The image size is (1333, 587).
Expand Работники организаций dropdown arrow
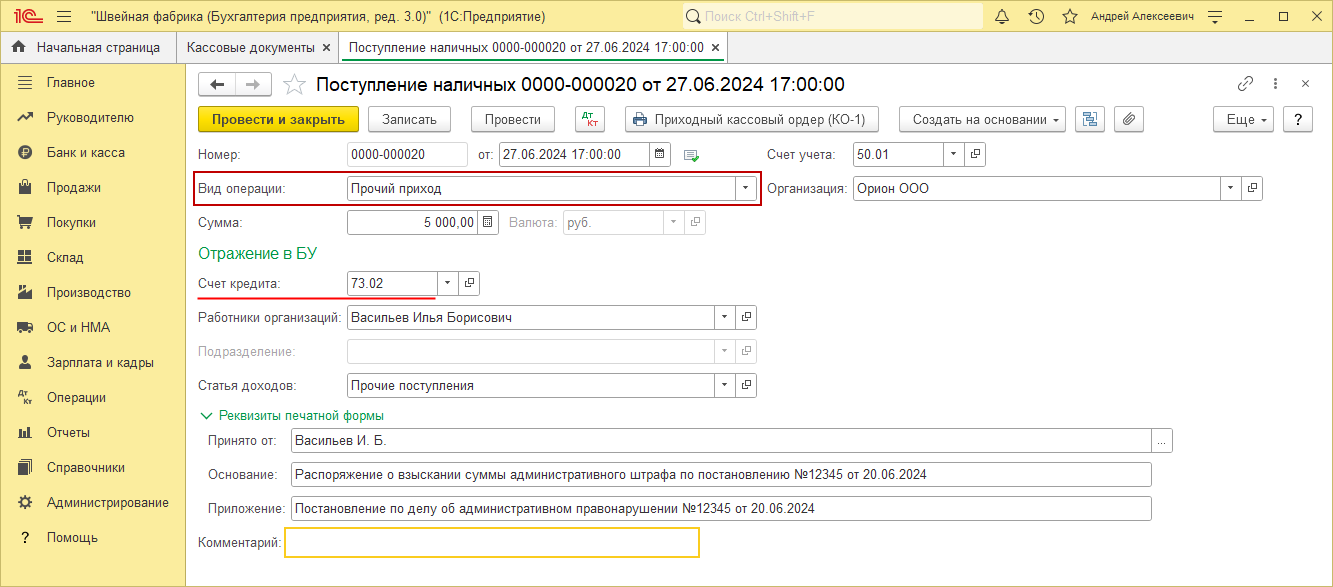click(x=724, y=317)
